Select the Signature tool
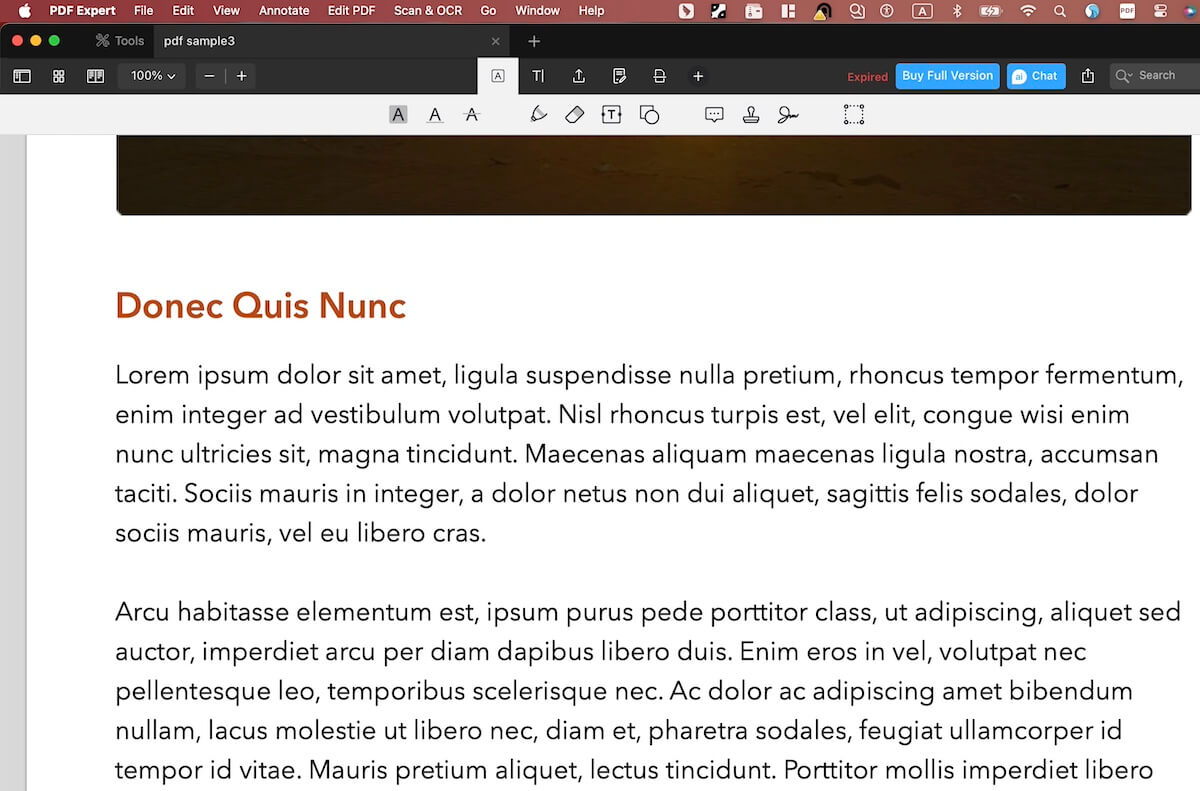 click(x=788, y=114)
